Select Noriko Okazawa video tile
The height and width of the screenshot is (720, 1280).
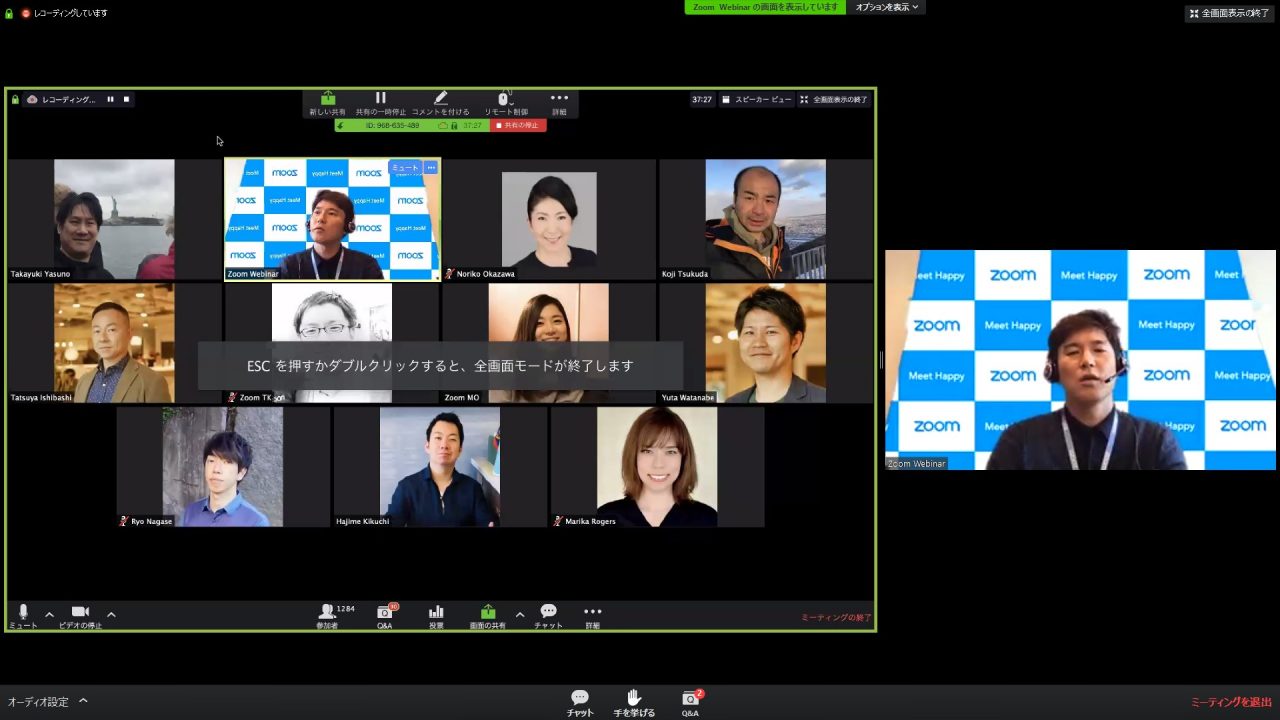pos(549,219)
